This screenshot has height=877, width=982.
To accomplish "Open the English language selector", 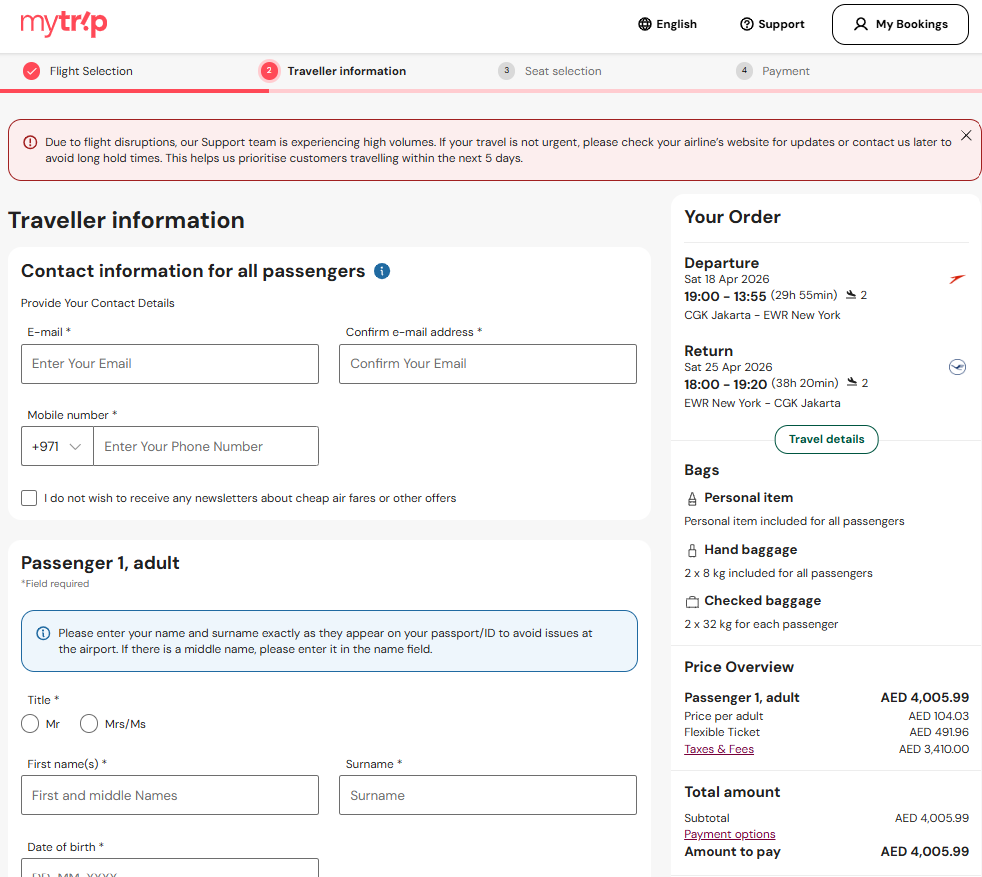I will click(667, 24).
